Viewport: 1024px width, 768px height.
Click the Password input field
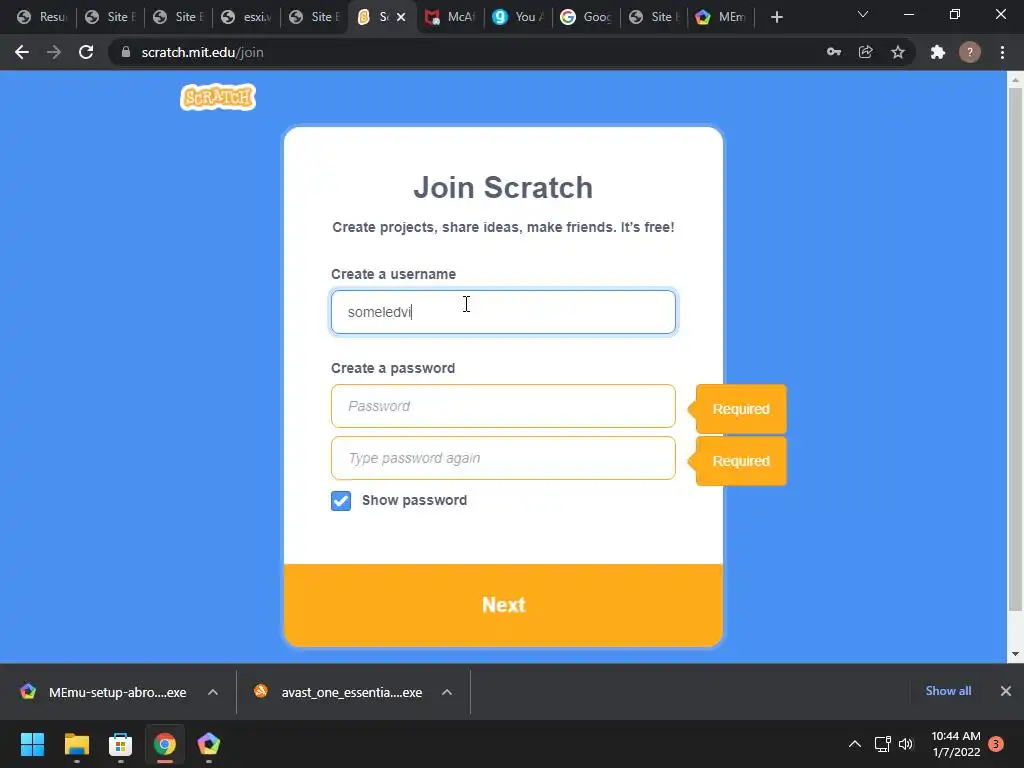(503, 406)
